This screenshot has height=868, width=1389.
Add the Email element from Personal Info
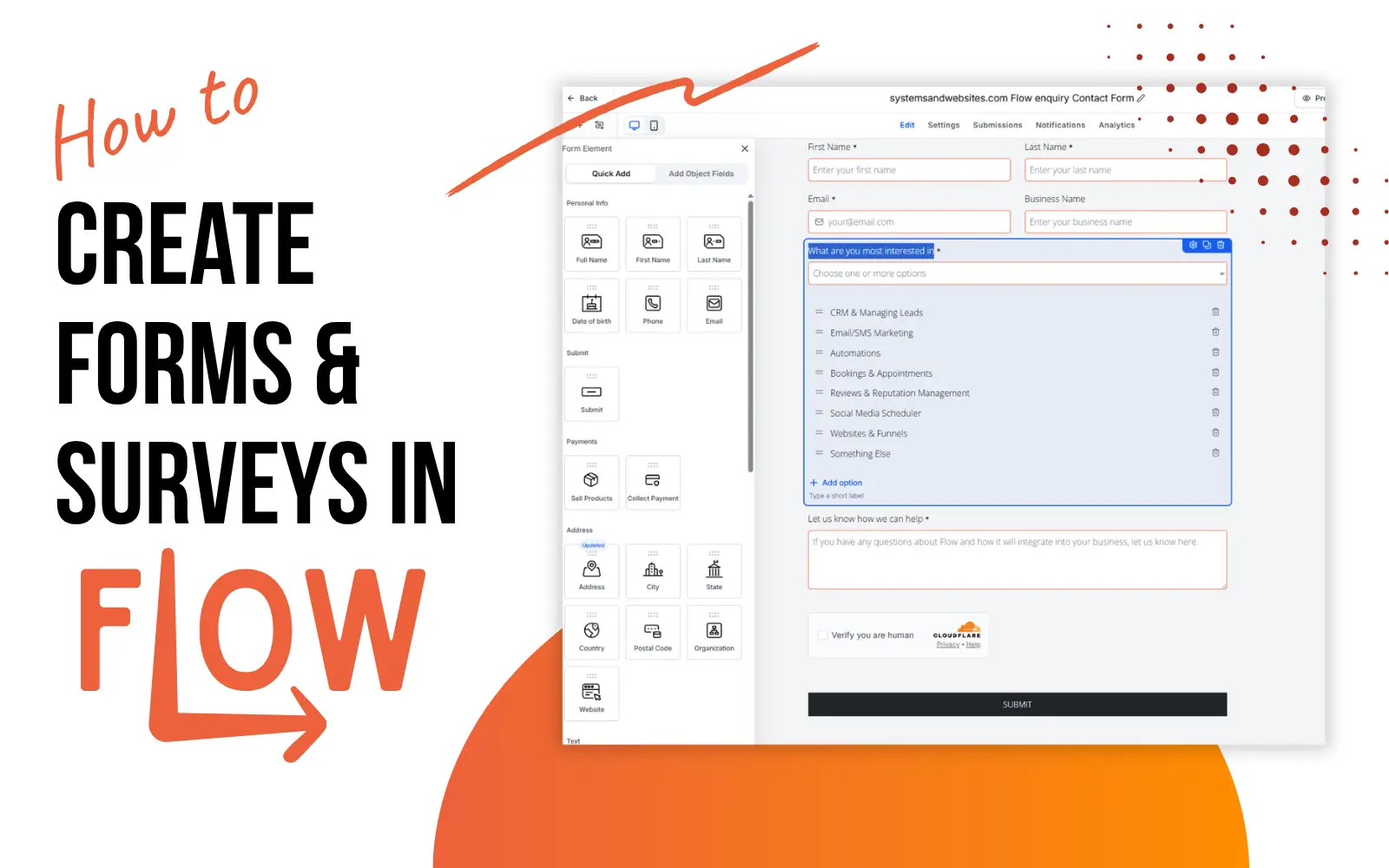click(714, 306)
